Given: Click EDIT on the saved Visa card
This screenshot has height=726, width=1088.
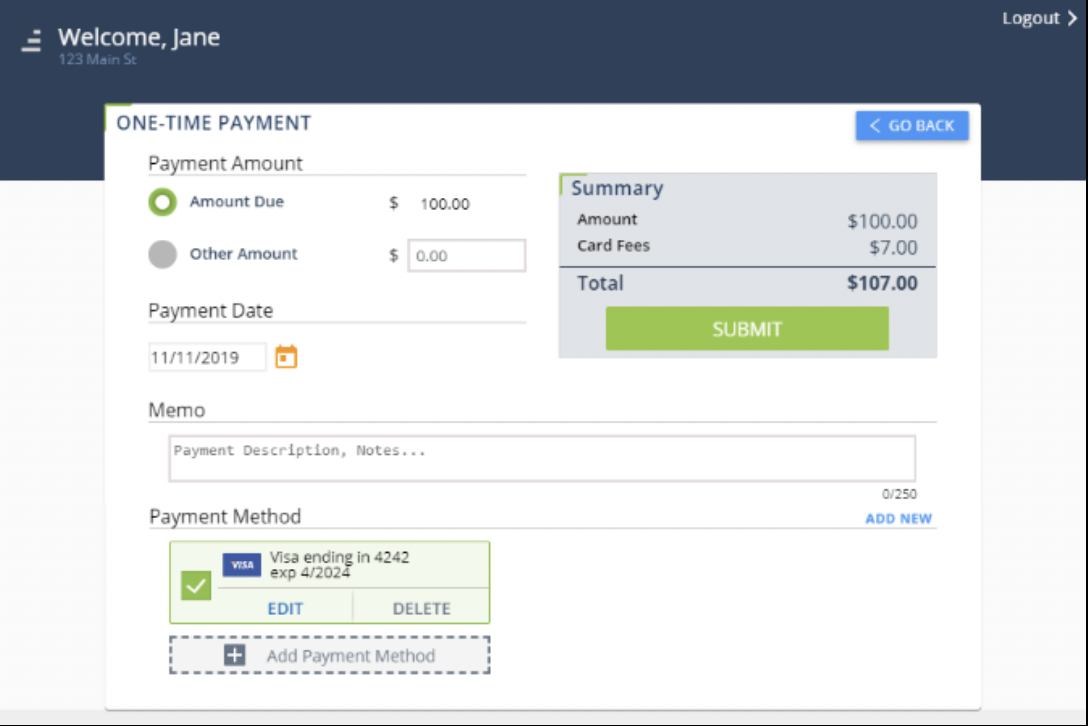Looking at the screenshot, I should coord(286,607).
